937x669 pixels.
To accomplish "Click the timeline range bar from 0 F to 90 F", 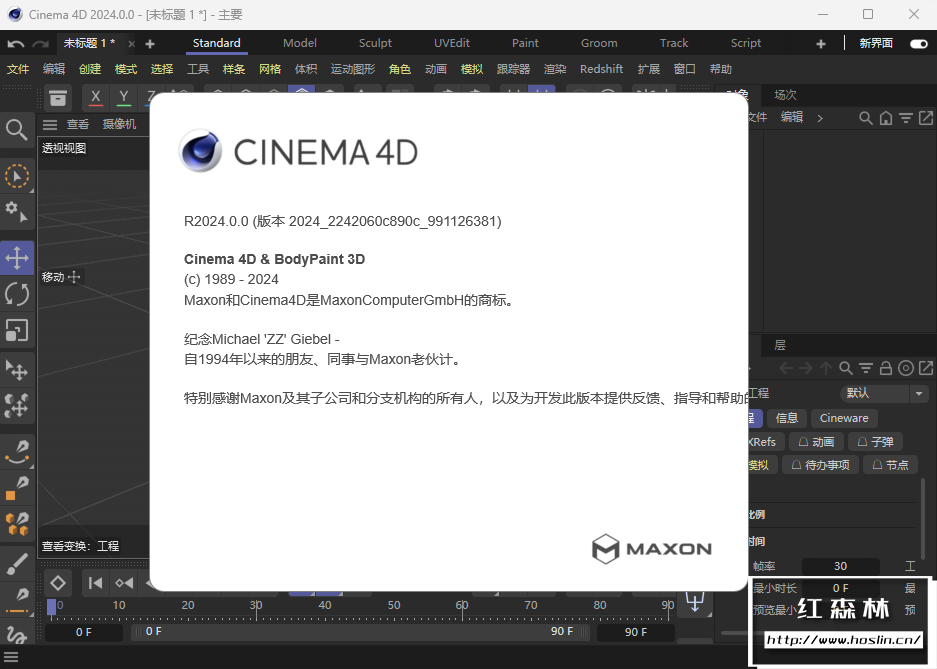I will coord(359,631).
